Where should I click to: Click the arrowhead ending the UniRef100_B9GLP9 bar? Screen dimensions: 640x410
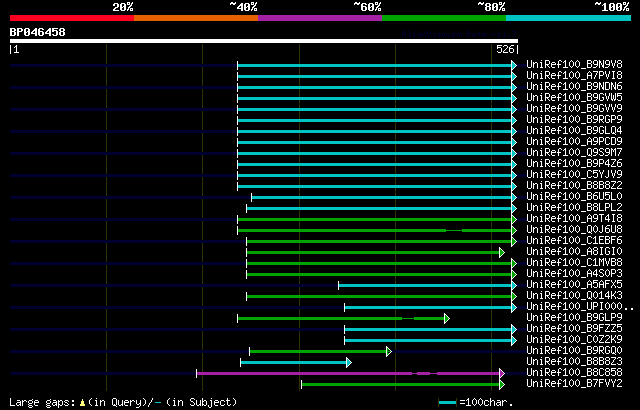447,319
